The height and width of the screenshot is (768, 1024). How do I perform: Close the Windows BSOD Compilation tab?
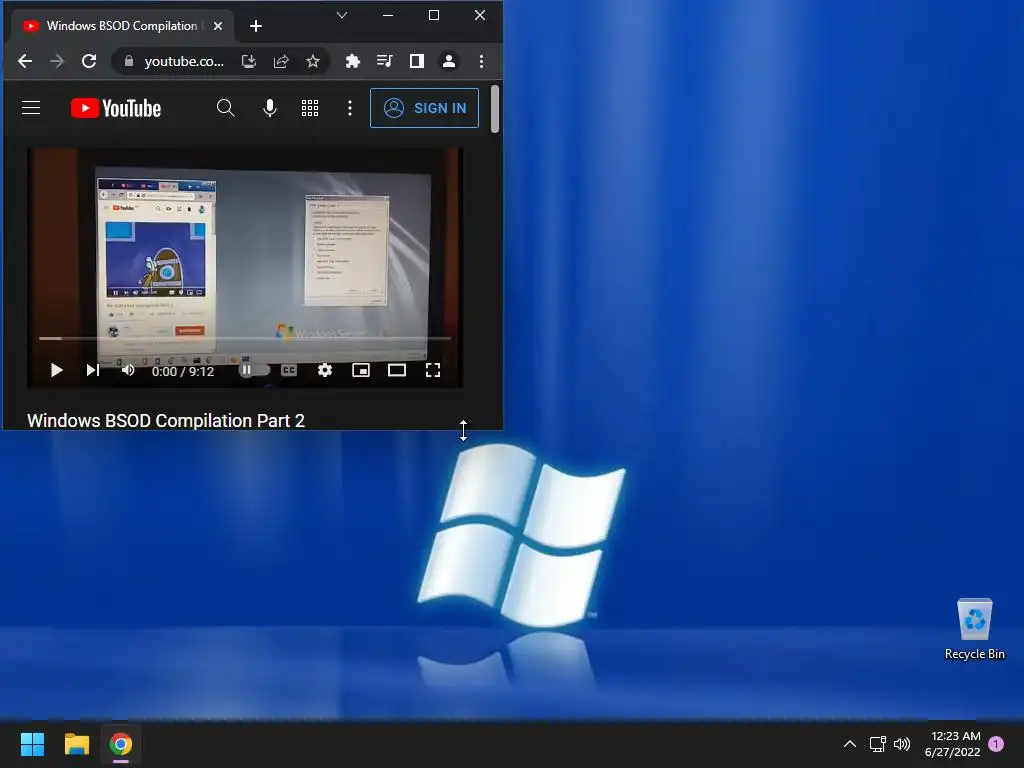(218, 26)
